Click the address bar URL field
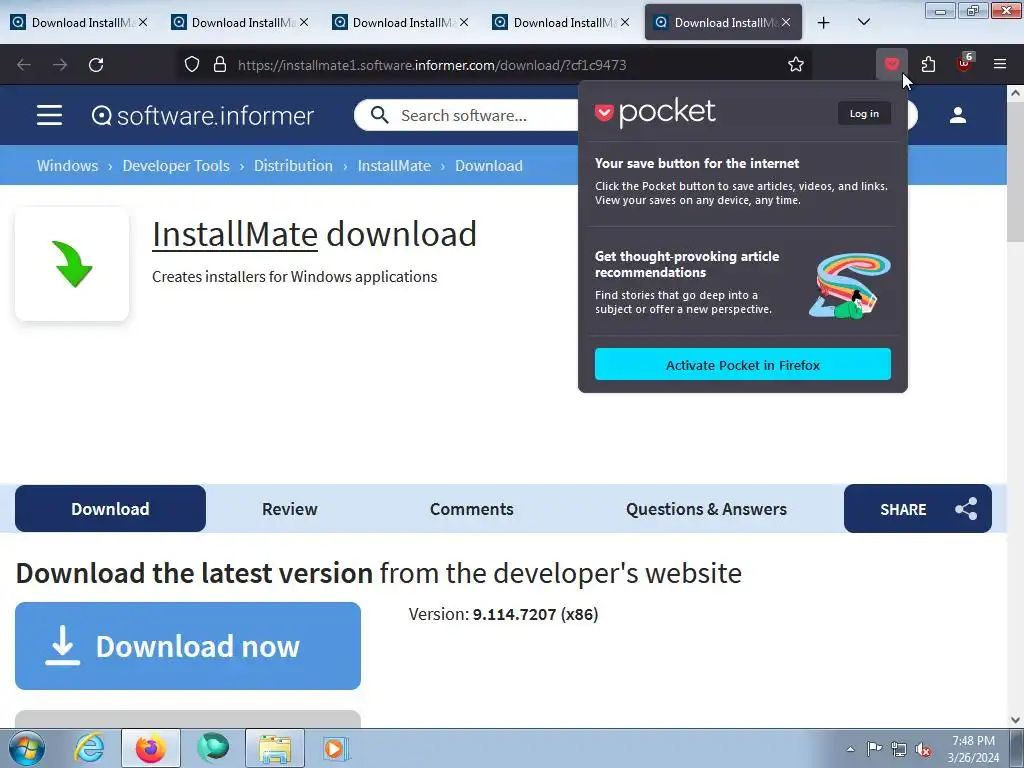The width and height of the screenshot is (1024, 768). point(506,65)
